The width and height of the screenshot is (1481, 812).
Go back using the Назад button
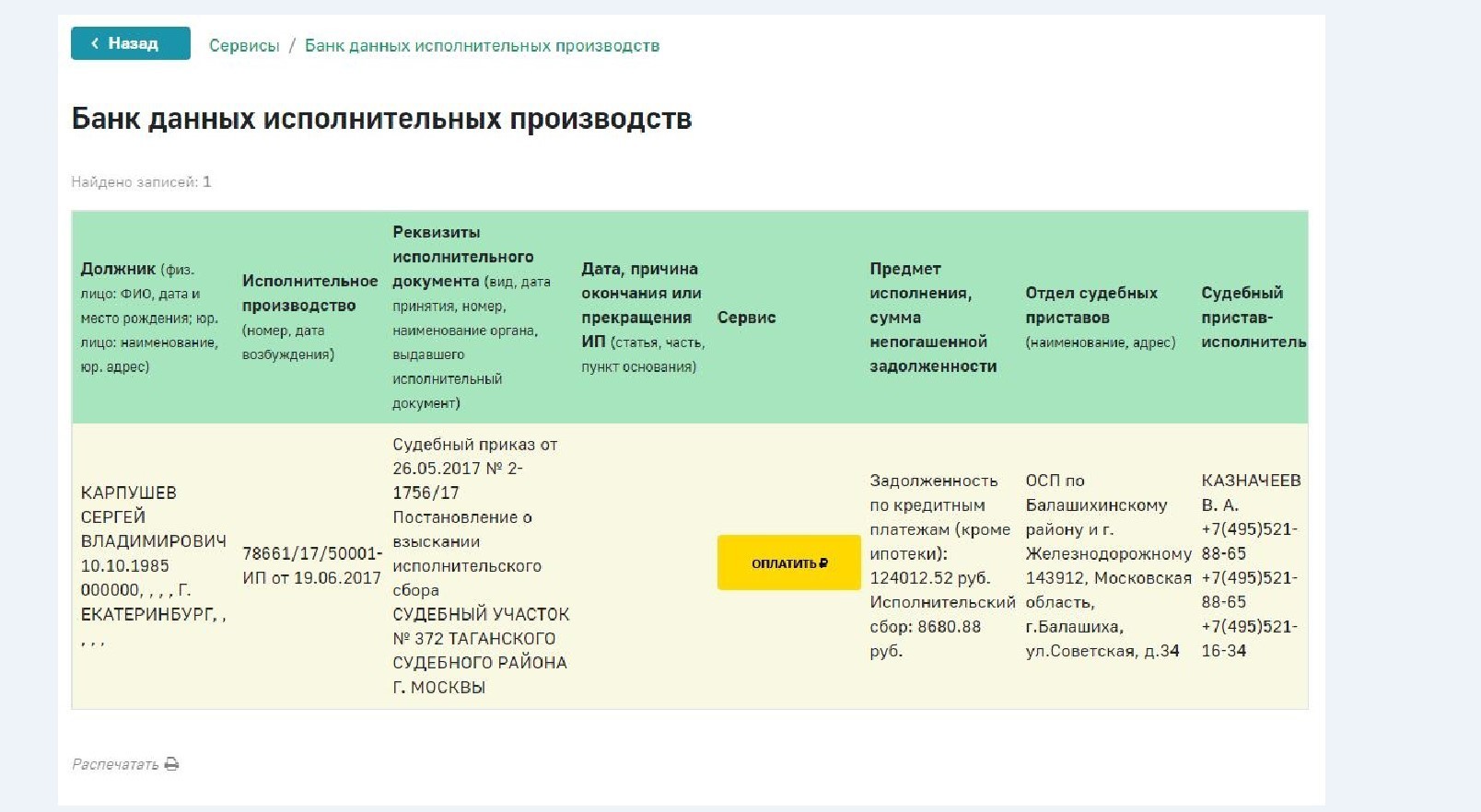[x=131, y=43]
